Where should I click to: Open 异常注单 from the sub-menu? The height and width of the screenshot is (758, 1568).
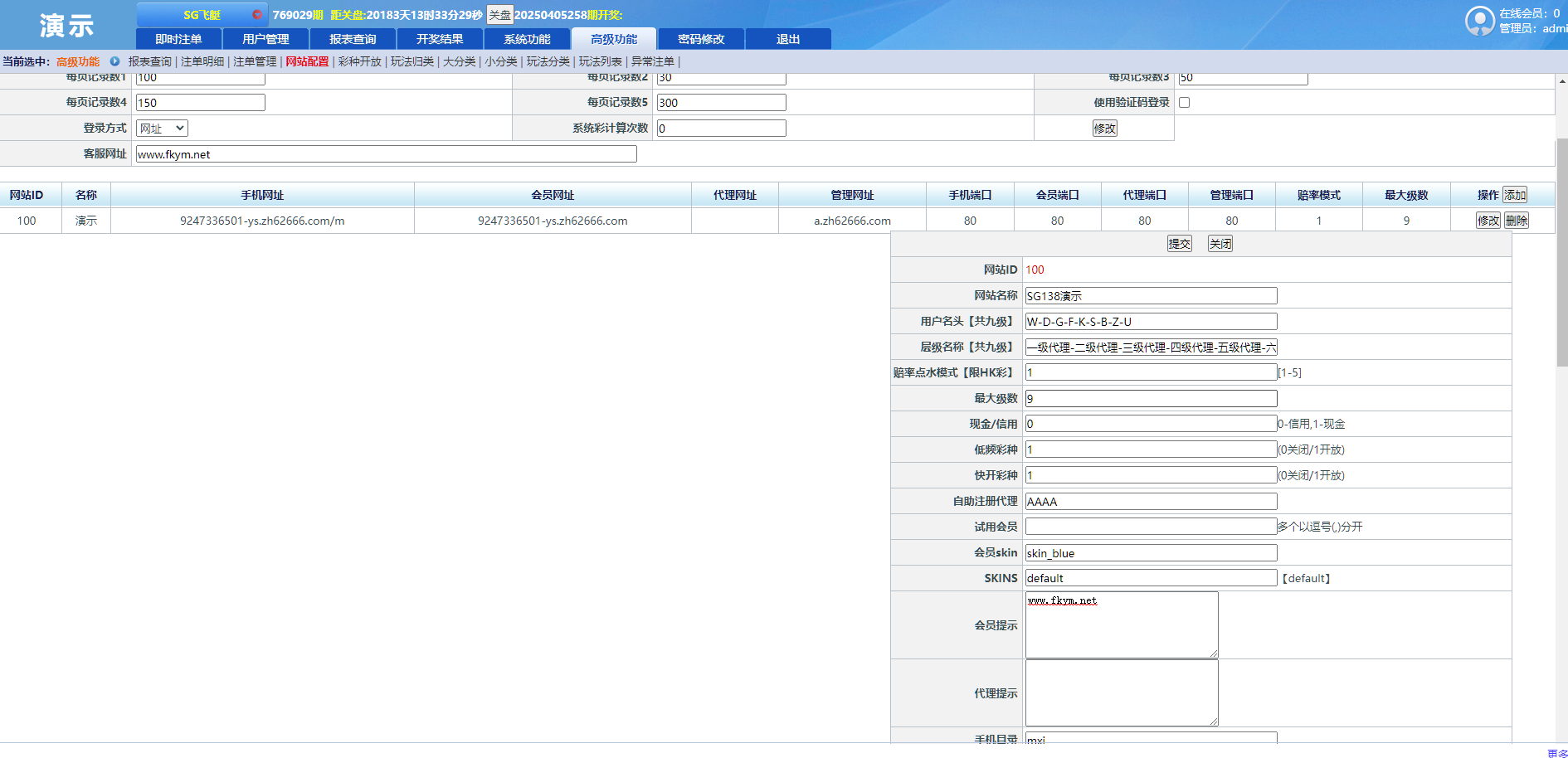point(652,61)
